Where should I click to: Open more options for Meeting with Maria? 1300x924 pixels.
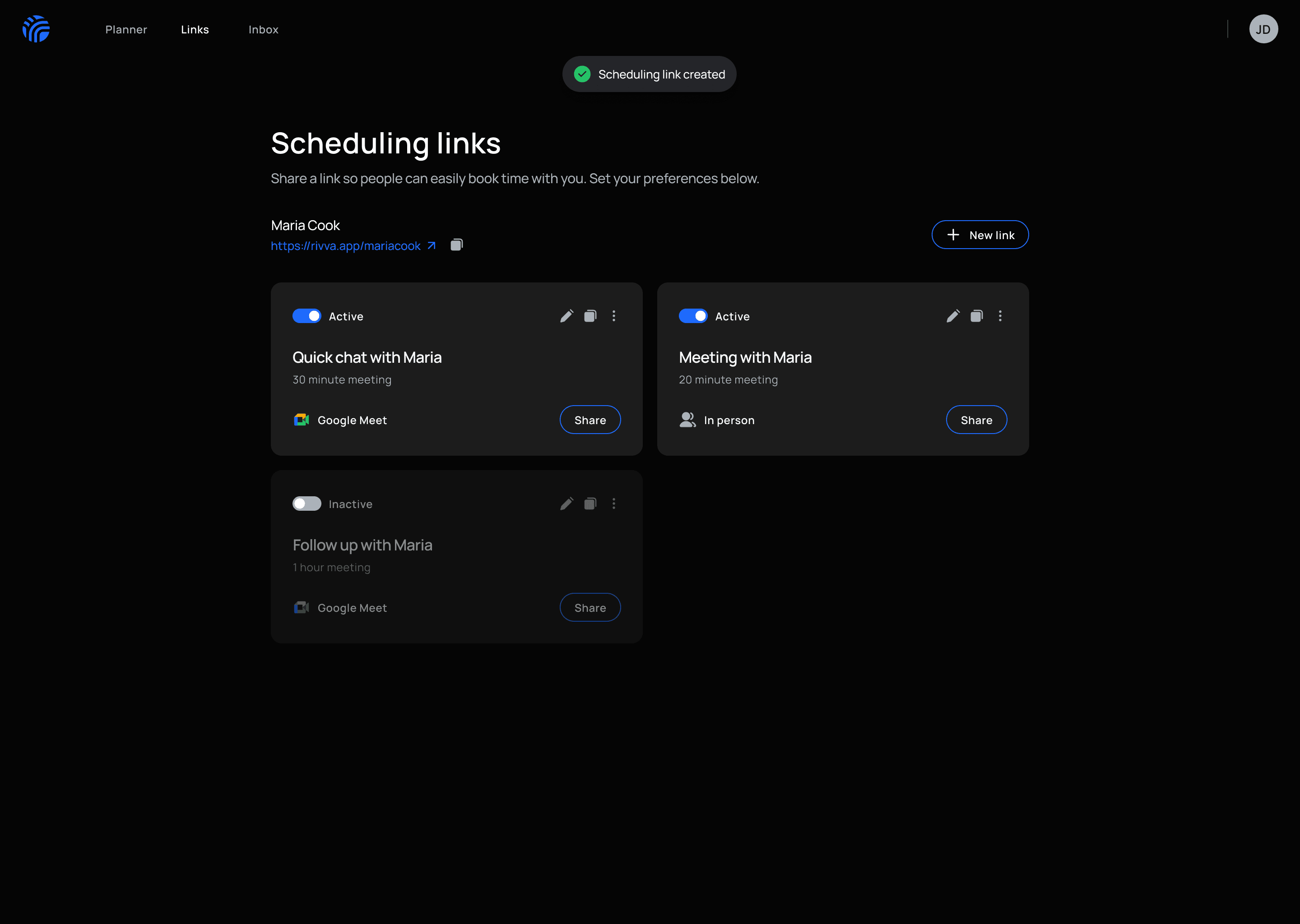(x=1000, y=316)
